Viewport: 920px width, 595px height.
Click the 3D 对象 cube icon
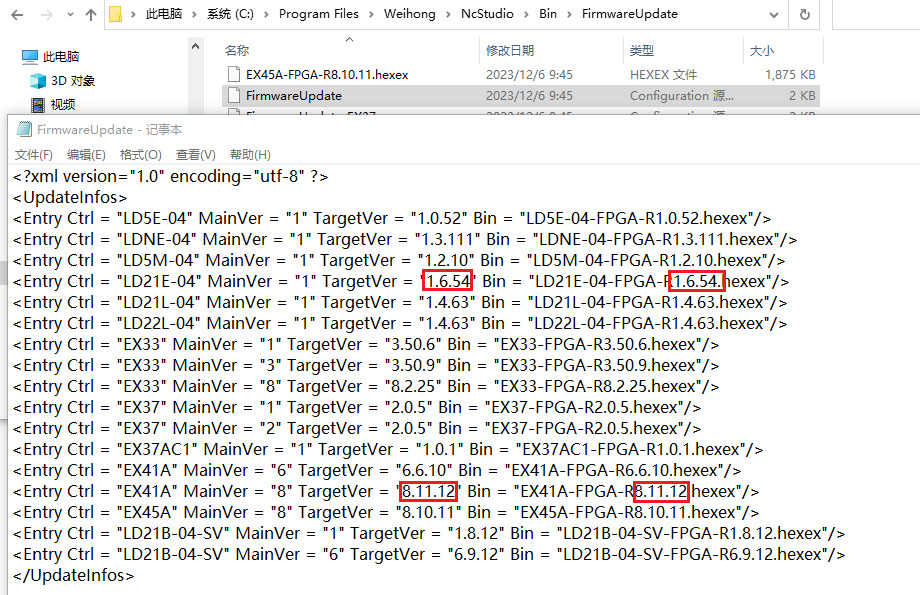click(38, 80)
